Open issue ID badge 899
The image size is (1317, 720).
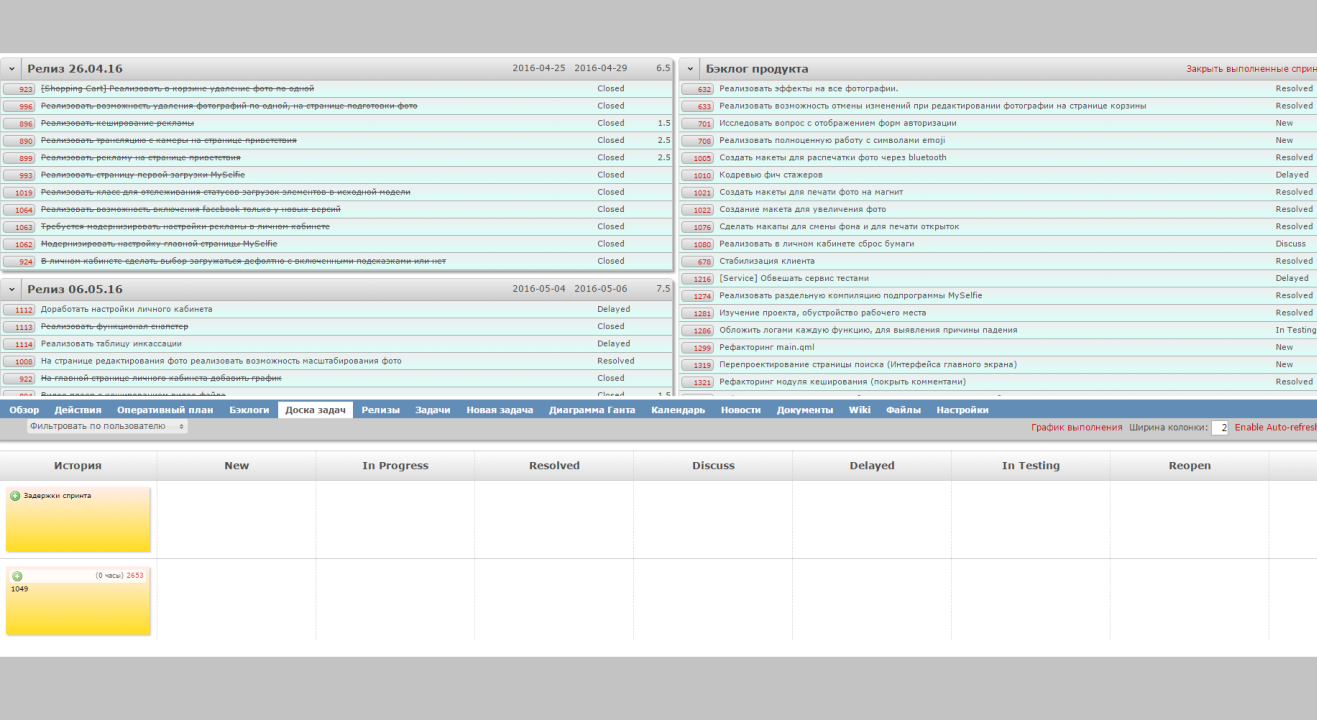pyautogui.click(x=20, y=158)
